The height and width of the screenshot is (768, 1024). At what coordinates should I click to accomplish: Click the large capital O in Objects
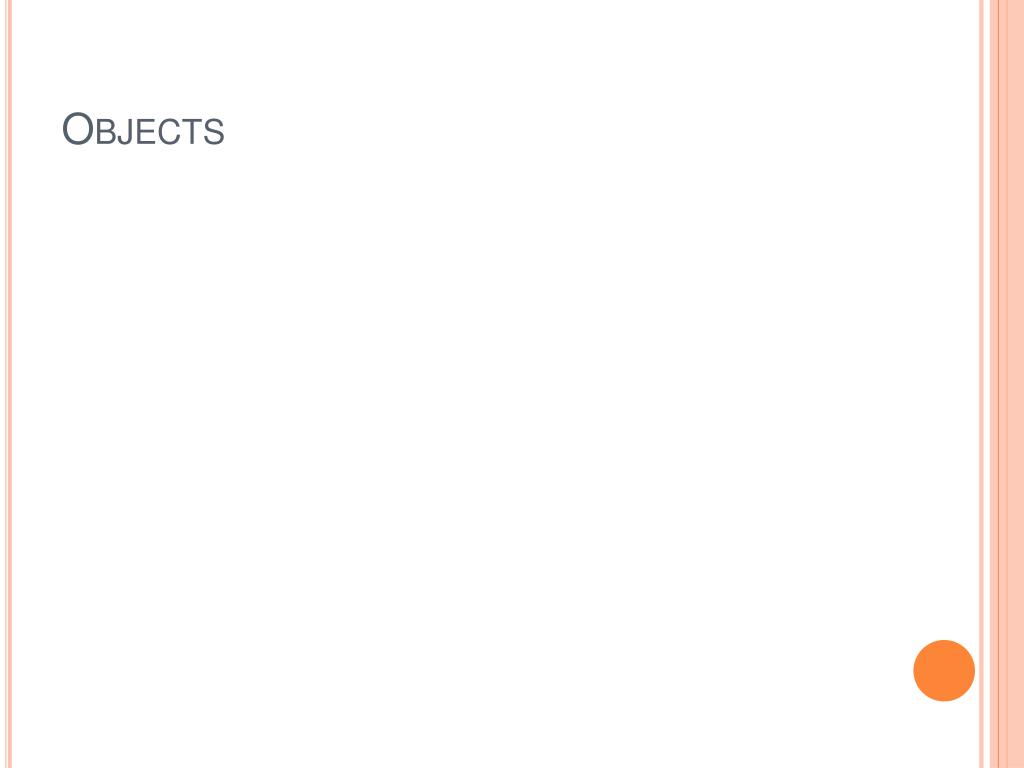[77, 129]
